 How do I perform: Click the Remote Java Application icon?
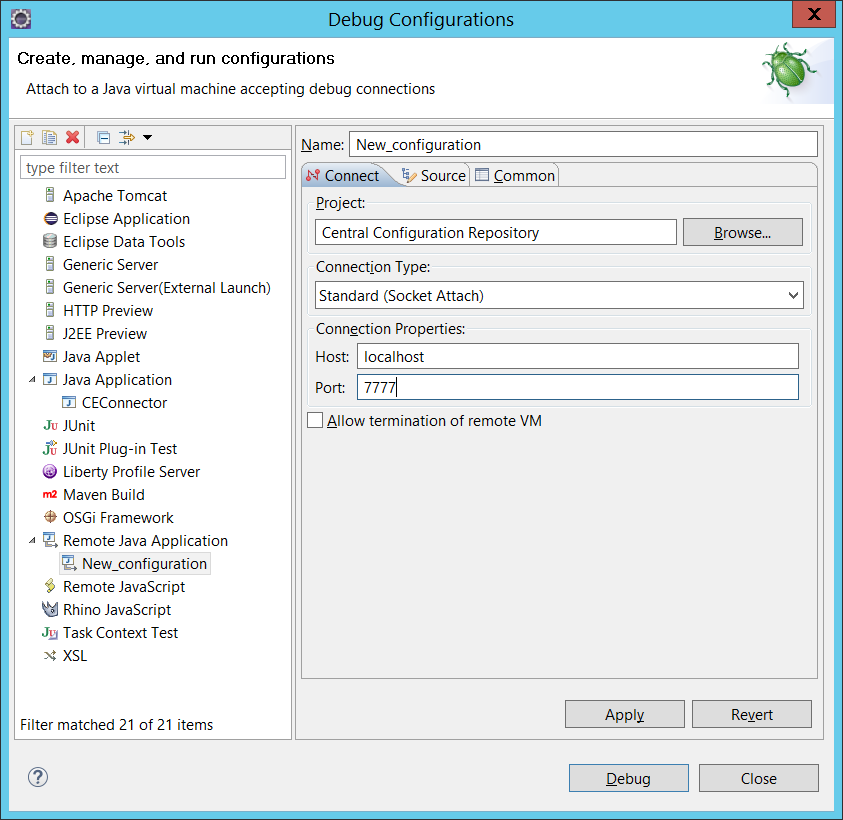(x=50, y=540)
